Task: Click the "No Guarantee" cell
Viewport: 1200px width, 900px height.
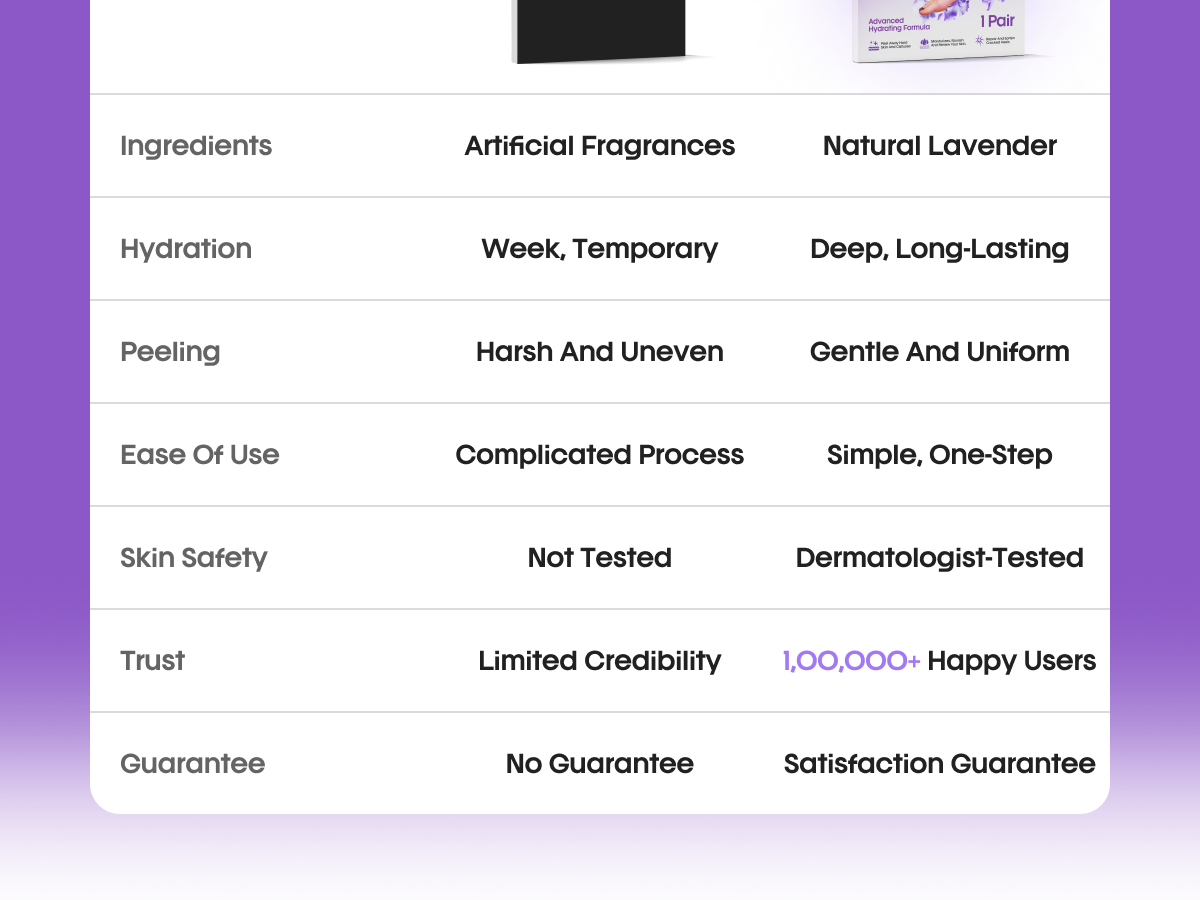Action: click(x=600, y=764)
